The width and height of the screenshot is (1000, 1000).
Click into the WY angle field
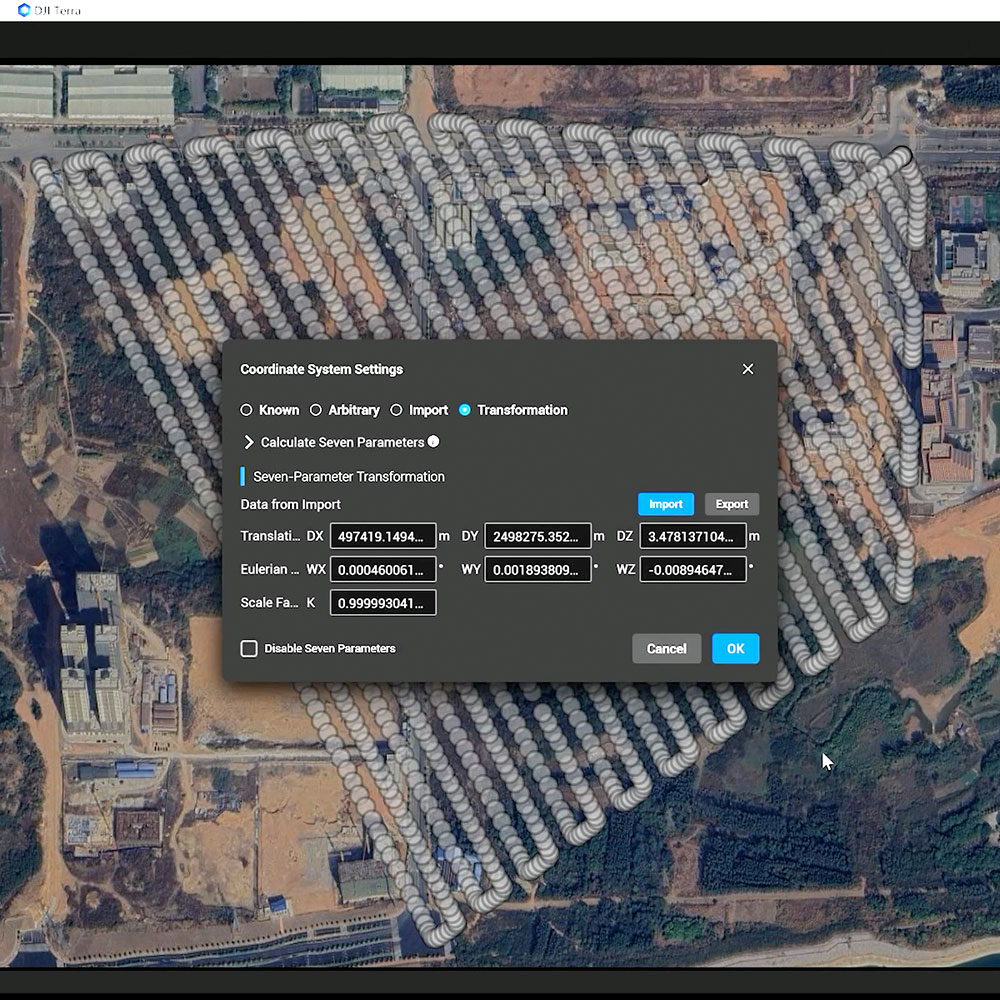tap(537, 569)
